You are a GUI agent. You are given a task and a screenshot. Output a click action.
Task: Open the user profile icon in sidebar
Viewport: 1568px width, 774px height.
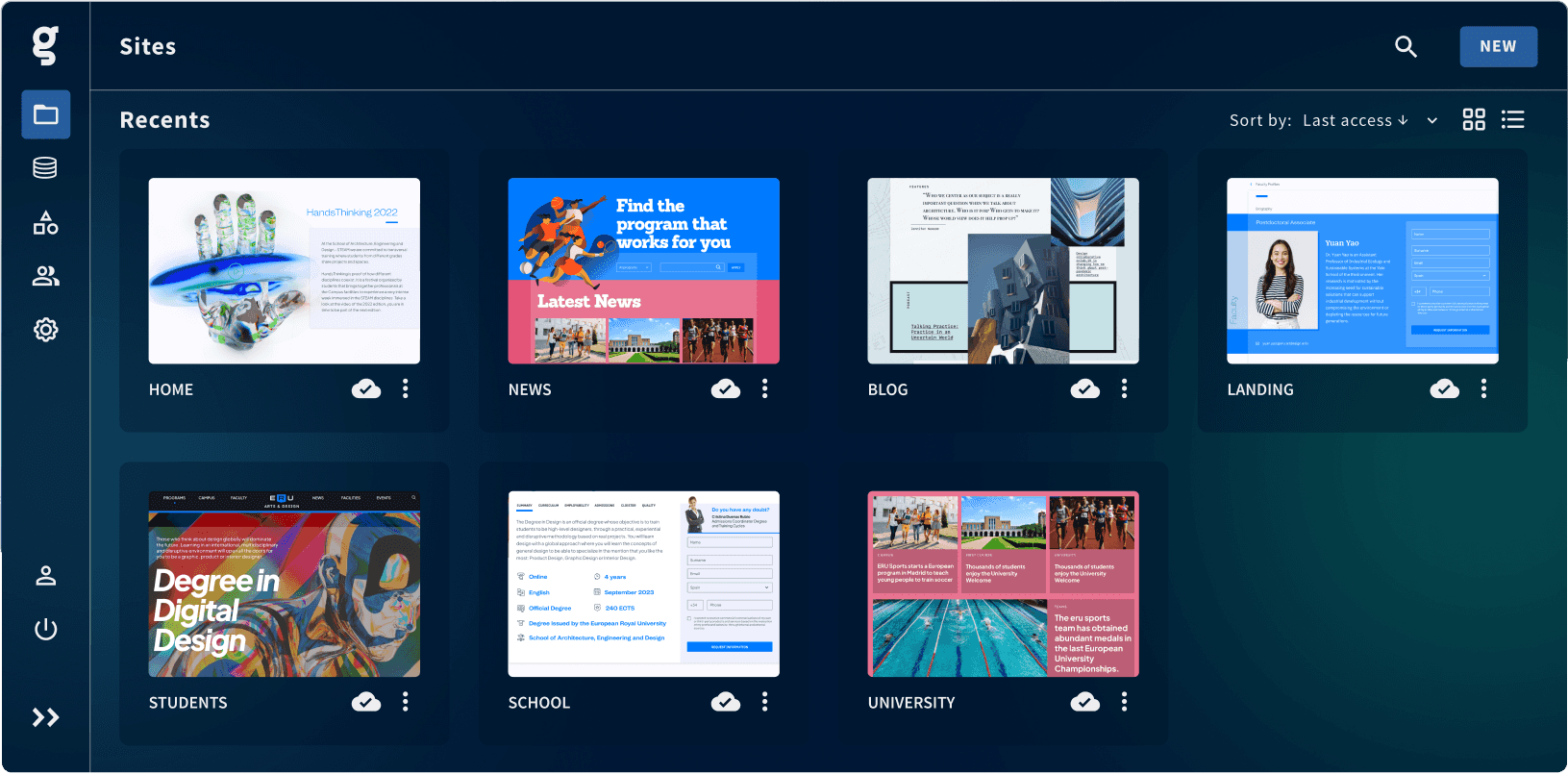pos(45,576)
